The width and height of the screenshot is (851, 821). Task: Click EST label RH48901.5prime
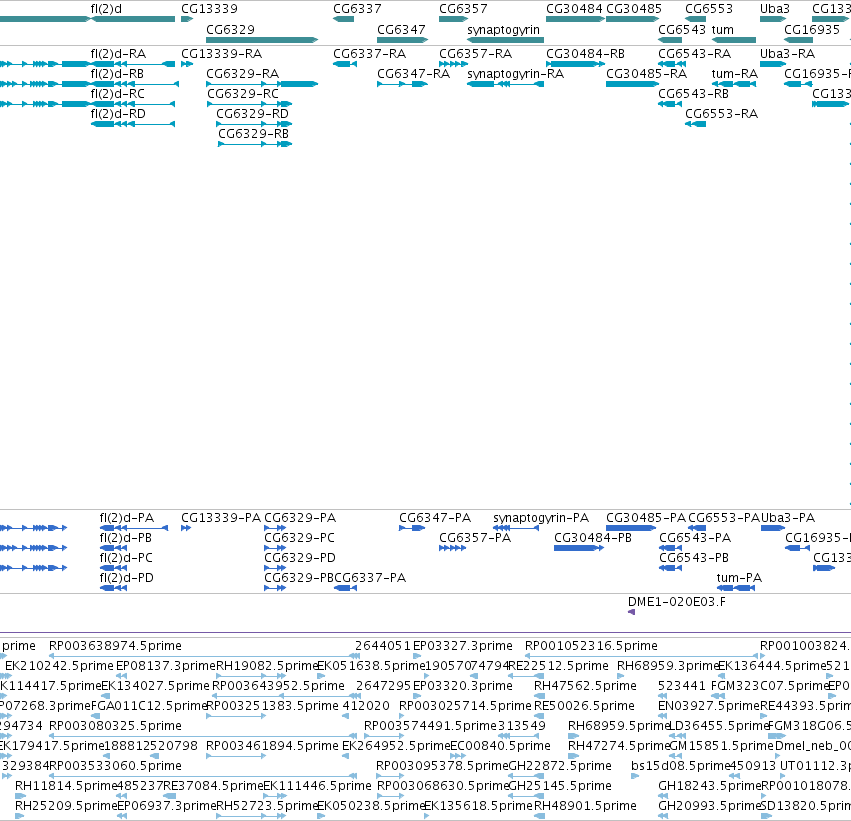(x=585, y=806)
